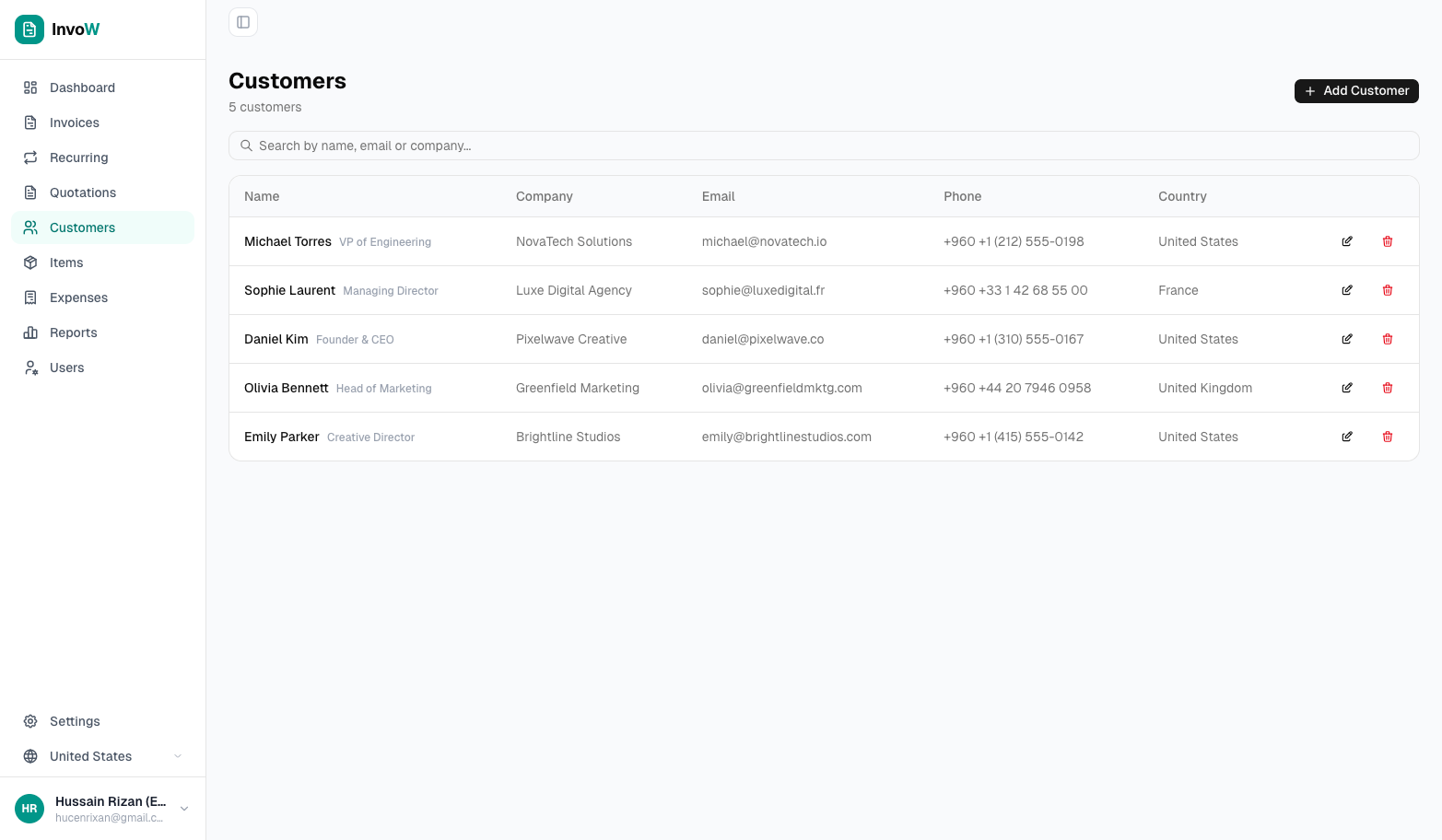Click the InvoW logo icon
1442x840 pixels.
pyautogui.click(x=29, y=29)
